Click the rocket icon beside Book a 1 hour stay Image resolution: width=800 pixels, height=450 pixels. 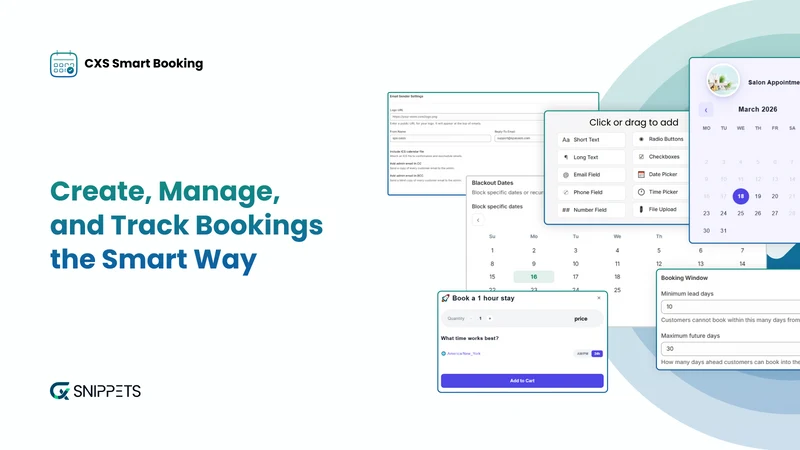click(445, 298)
